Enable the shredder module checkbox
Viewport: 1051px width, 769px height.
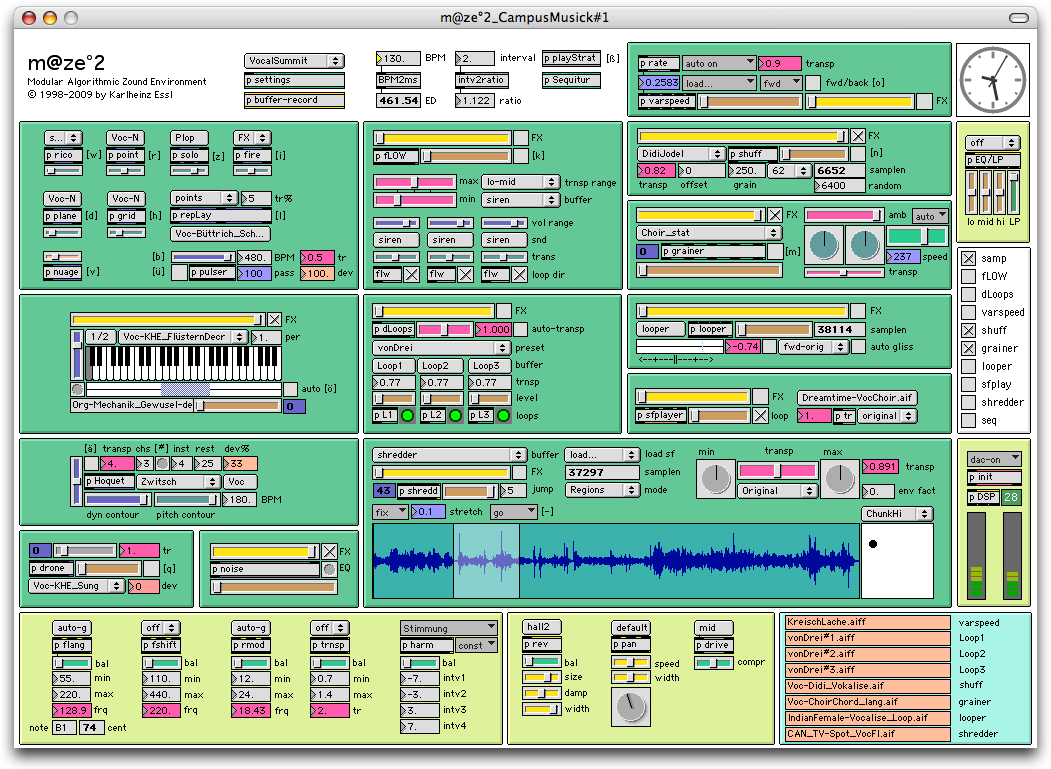click(x=969, y=403)
